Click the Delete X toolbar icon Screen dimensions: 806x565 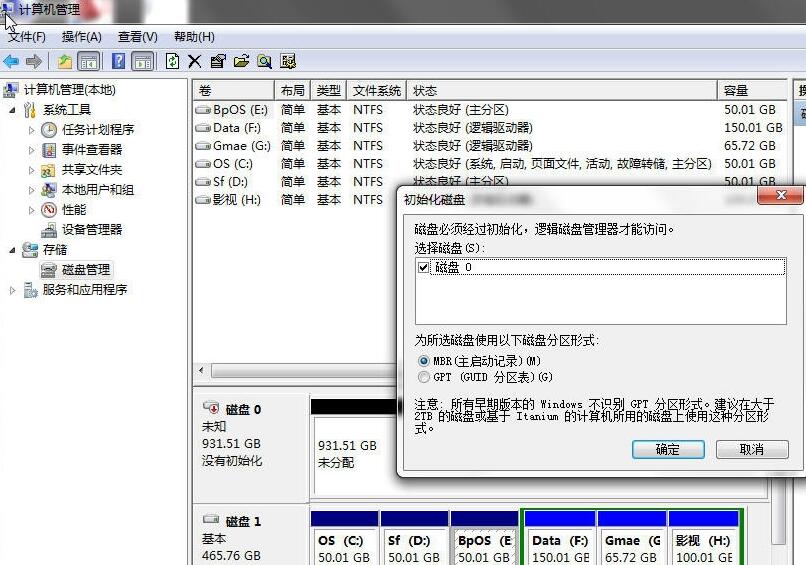[x=194, y=62]
